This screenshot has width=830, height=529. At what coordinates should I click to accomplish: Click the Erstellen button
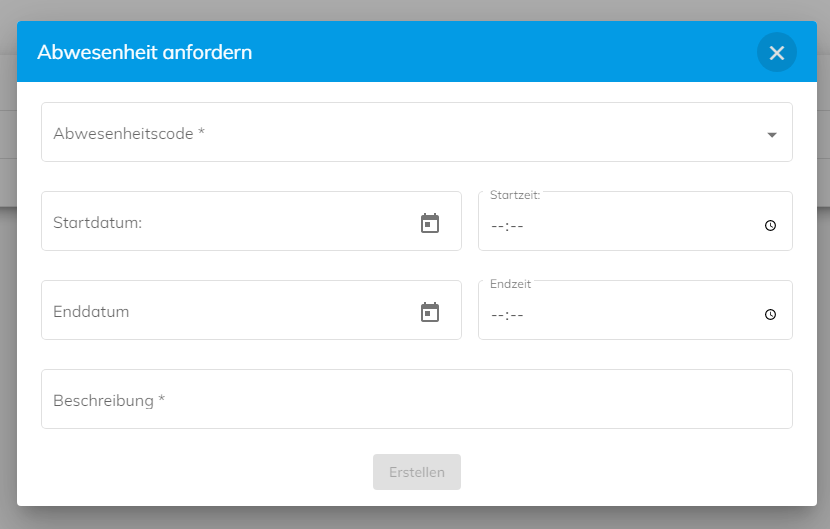point(417,472)
